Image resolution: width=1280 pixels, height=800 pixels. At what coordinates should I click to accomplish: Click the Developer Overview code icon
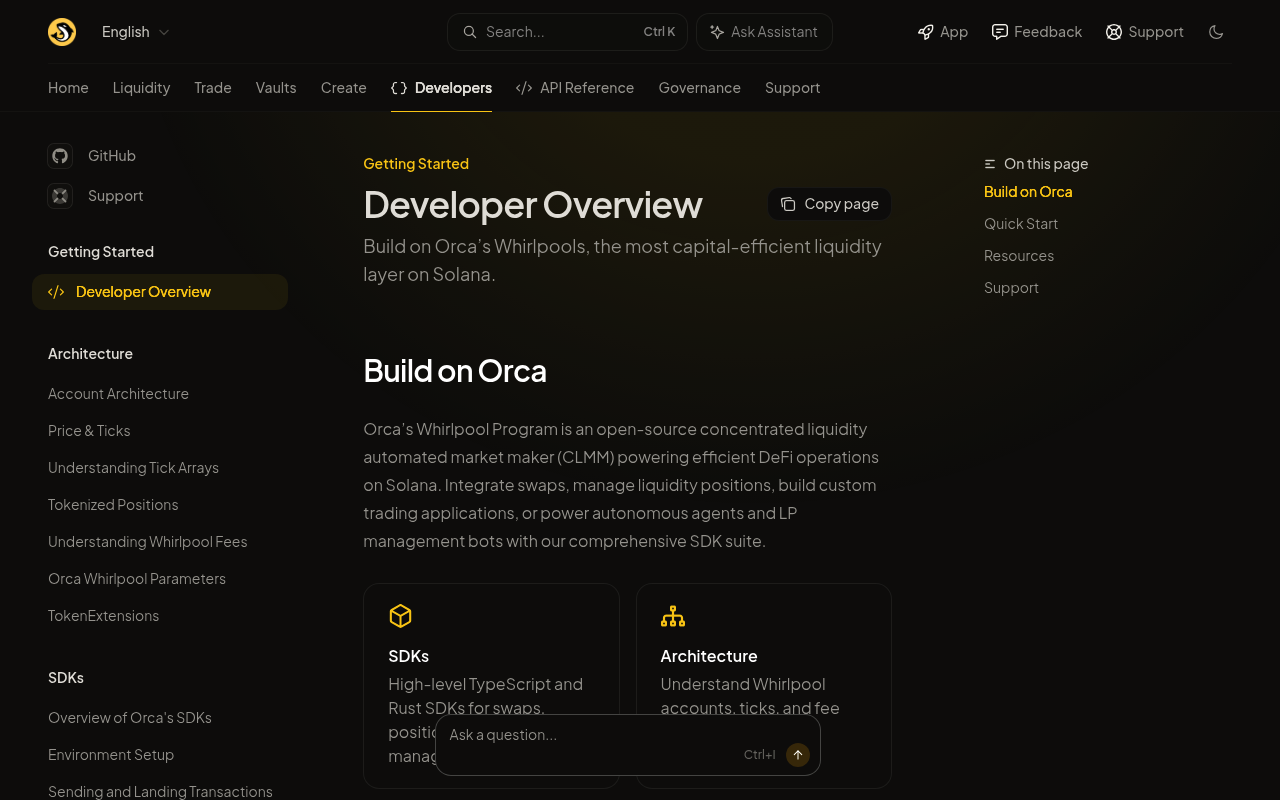click(x=56, y=292)
